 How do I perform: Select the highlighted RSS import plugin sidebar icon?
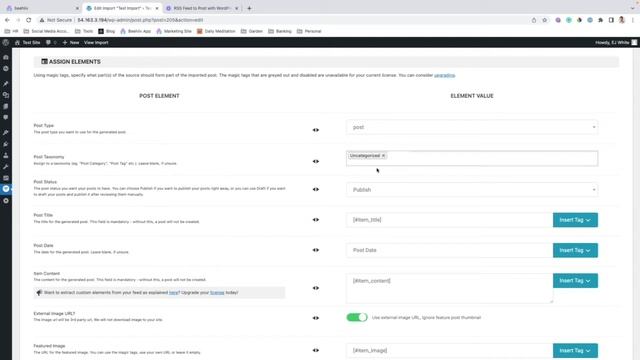coord(6,189)
